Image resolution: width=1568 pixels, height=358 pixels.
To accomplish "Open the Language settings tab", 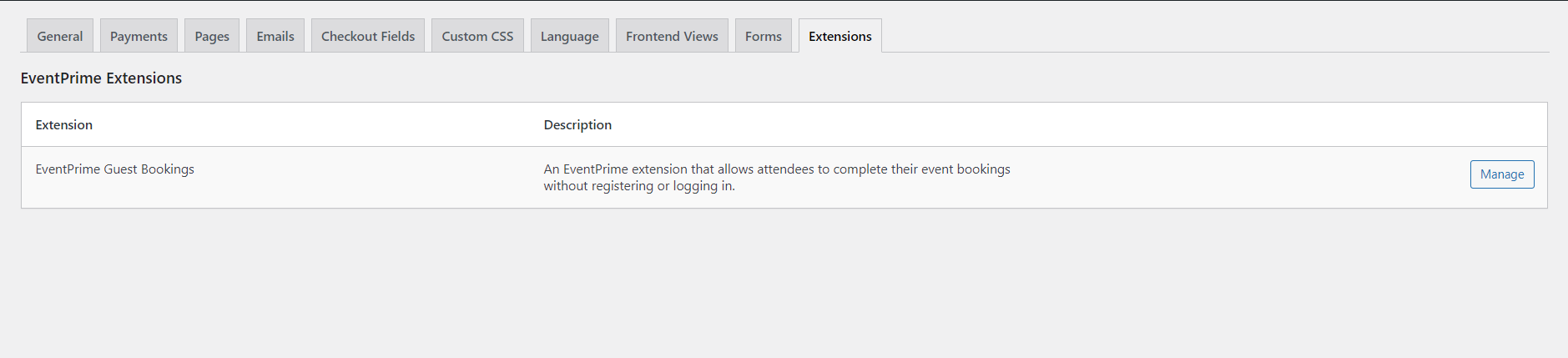I will tap(570, 36).
